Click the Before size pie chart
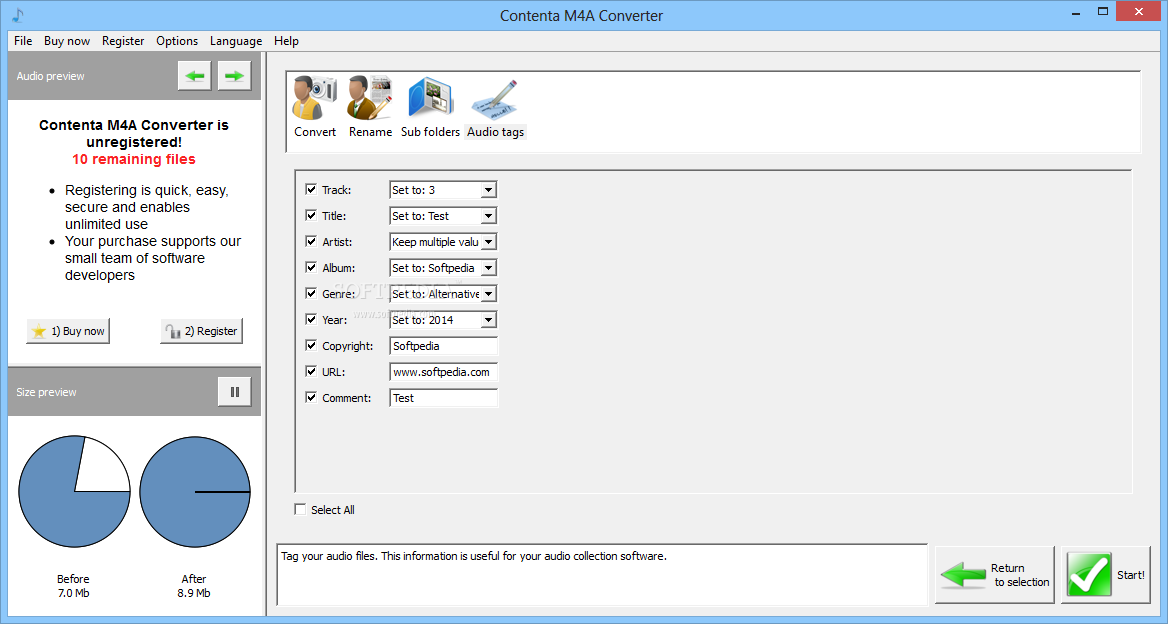1168x624 pixels. pos(74,491)
